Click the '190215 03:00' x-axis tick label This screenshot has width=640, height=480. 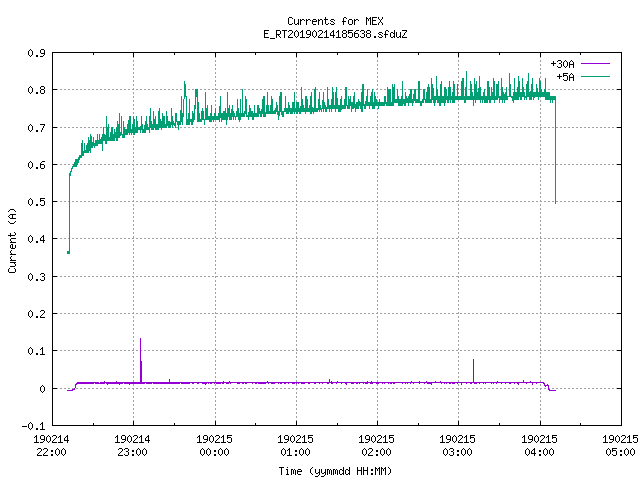pos(458,445)
